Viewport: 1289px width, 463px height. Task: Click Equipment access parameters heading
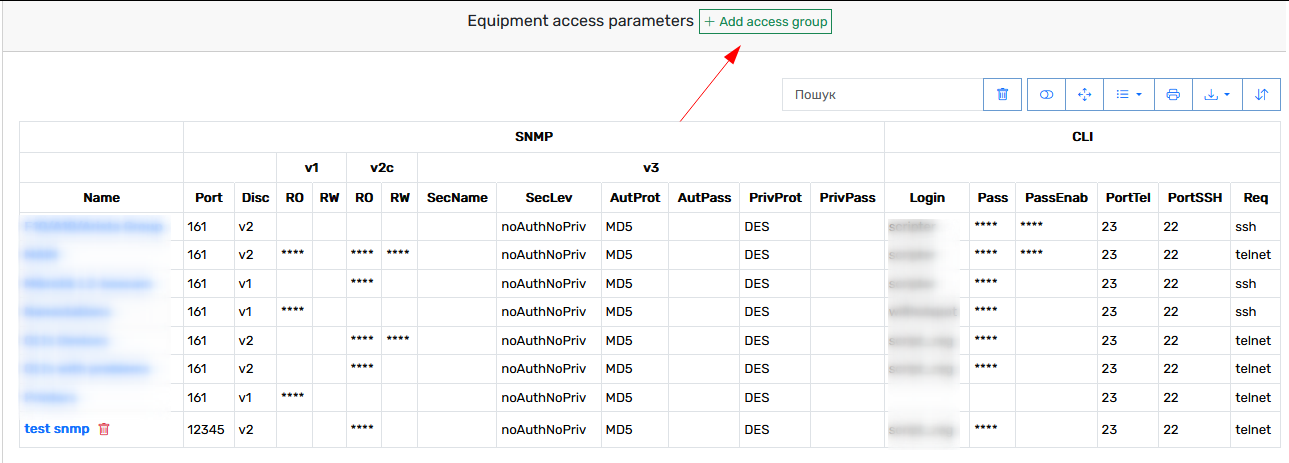click(580, 21)
